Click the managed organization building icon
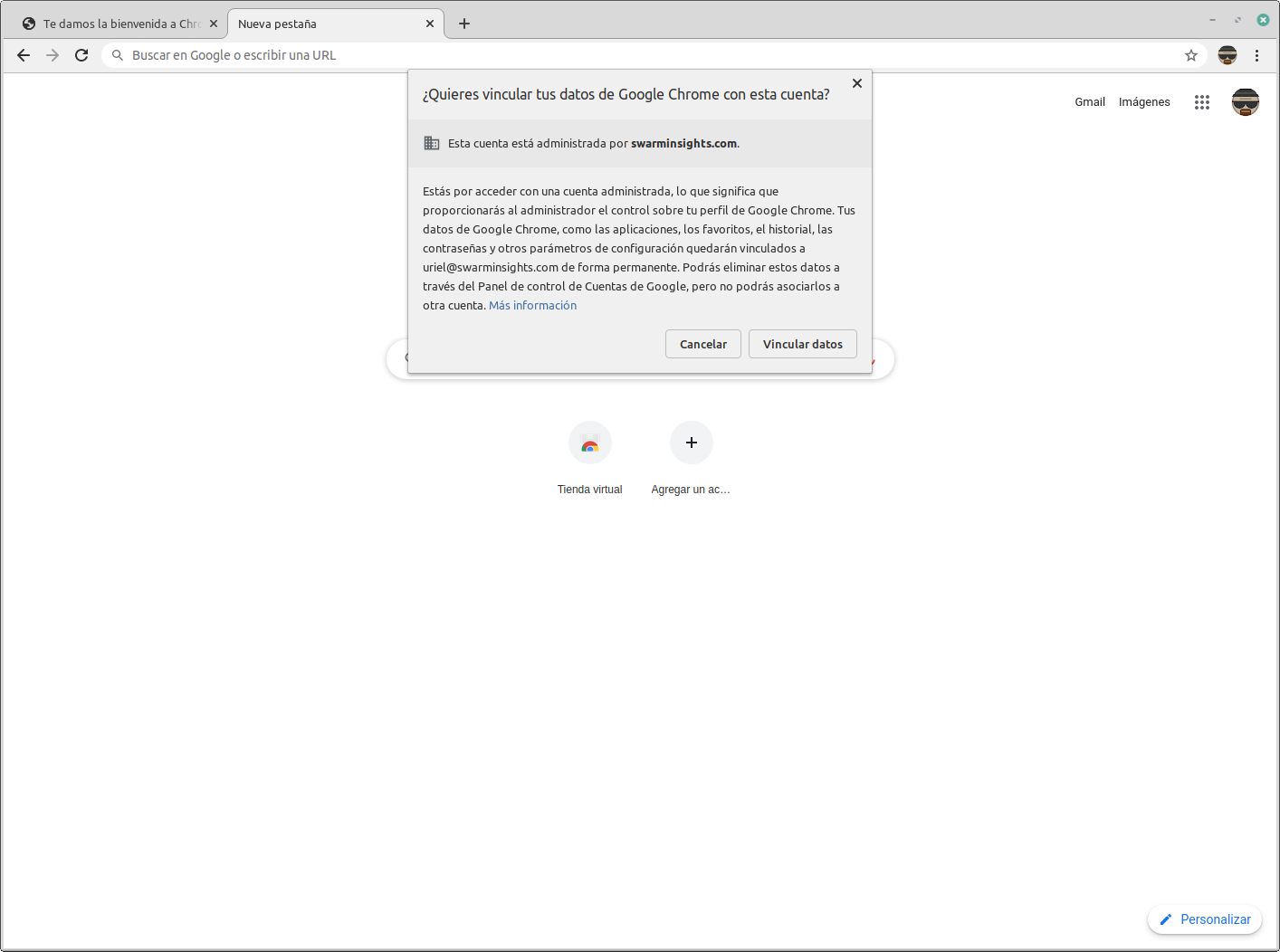This screenshot has width=1280, height=952. [432, 143]
